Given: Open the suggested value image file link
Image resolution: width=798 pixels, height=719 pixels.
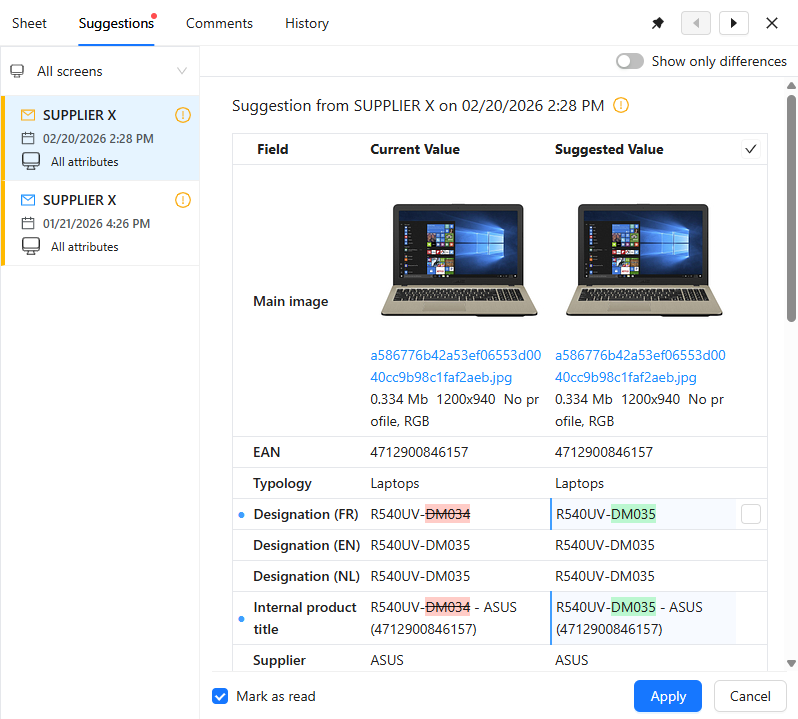Looking at the screenshot, I should tap(640, 366).
